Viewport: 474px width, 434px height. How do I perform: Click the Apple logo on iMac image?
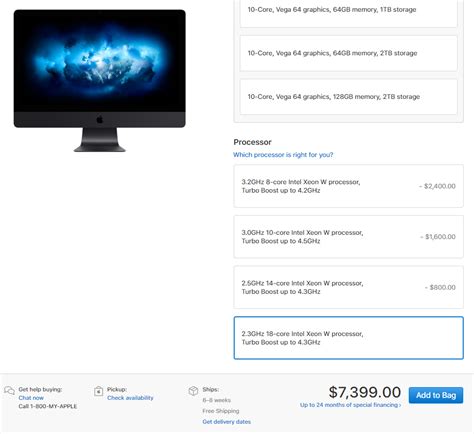point(100,119)
